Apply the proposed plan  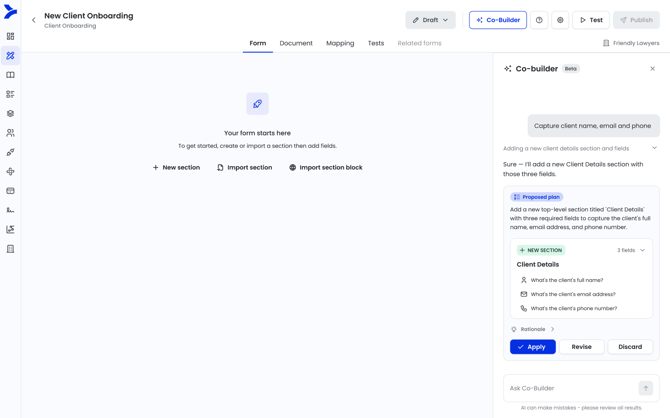click(x=533, y=347)
